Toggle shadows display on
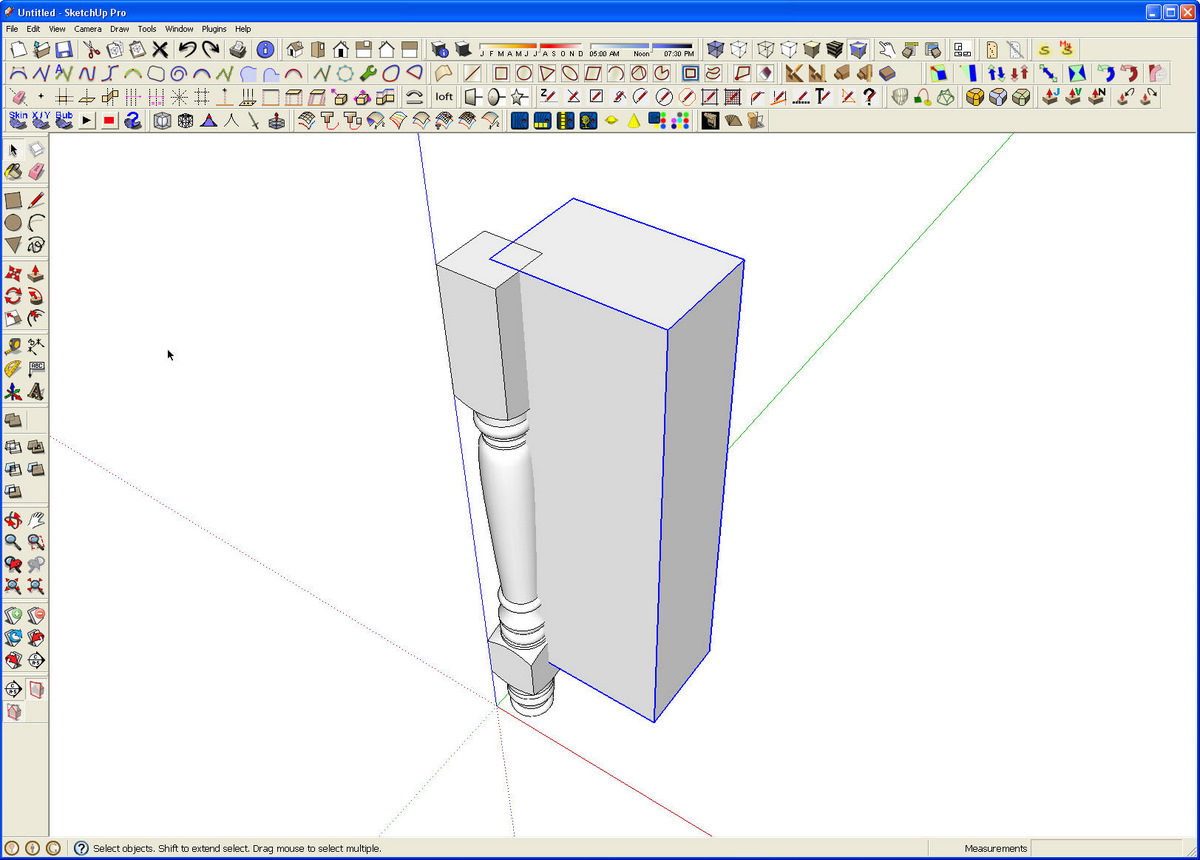The image size is (1200, 860). click(x=464, y=48)
